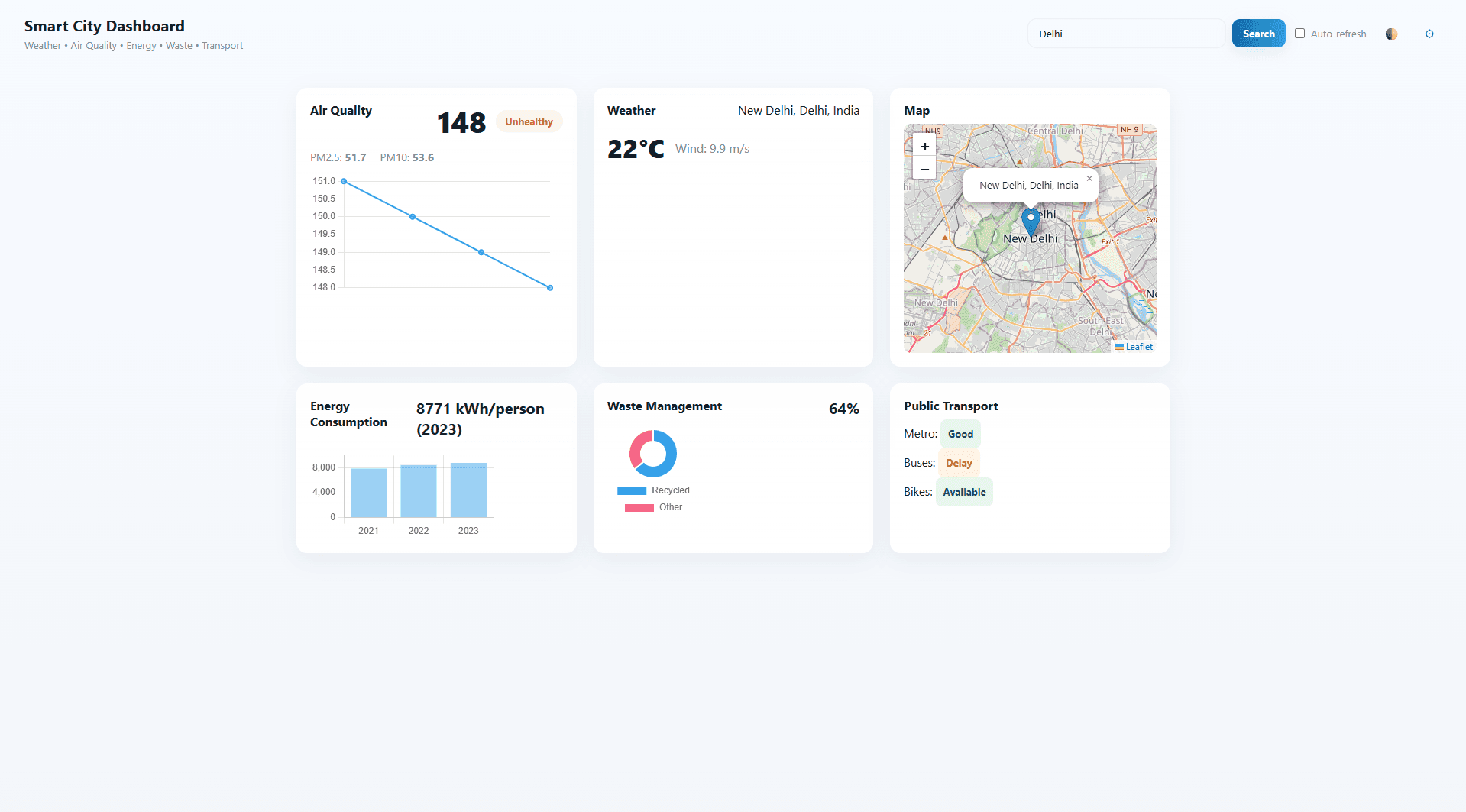
Task: Click the New Delhi, Delhi, India weather location
Action: tap(798, 111)
